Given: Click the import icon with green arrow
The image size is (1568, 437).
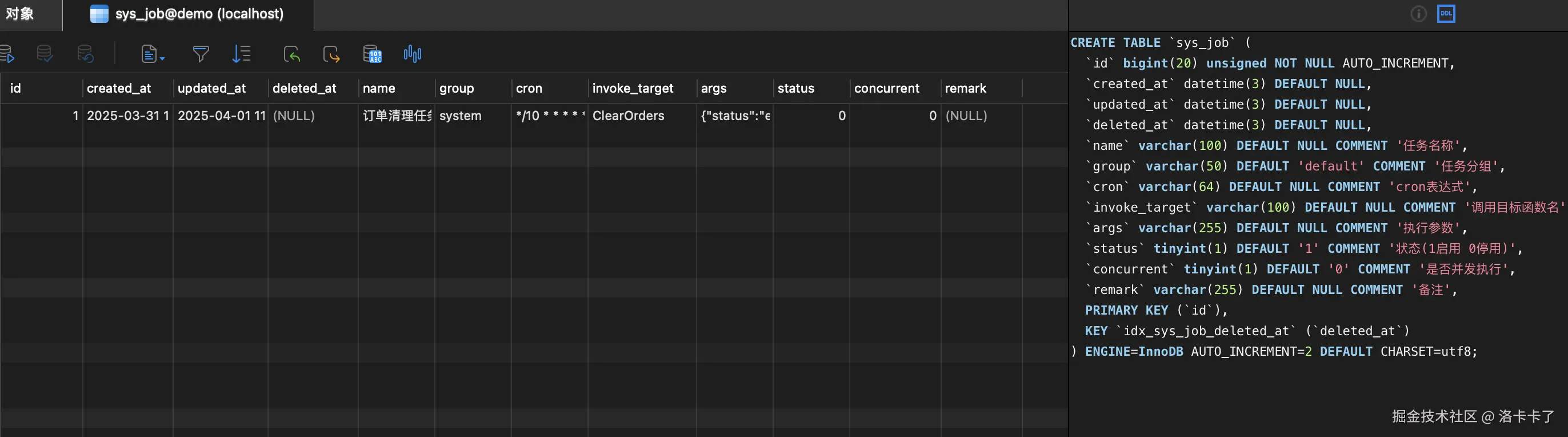Looking at the screenshot, I should click(291, 54).
